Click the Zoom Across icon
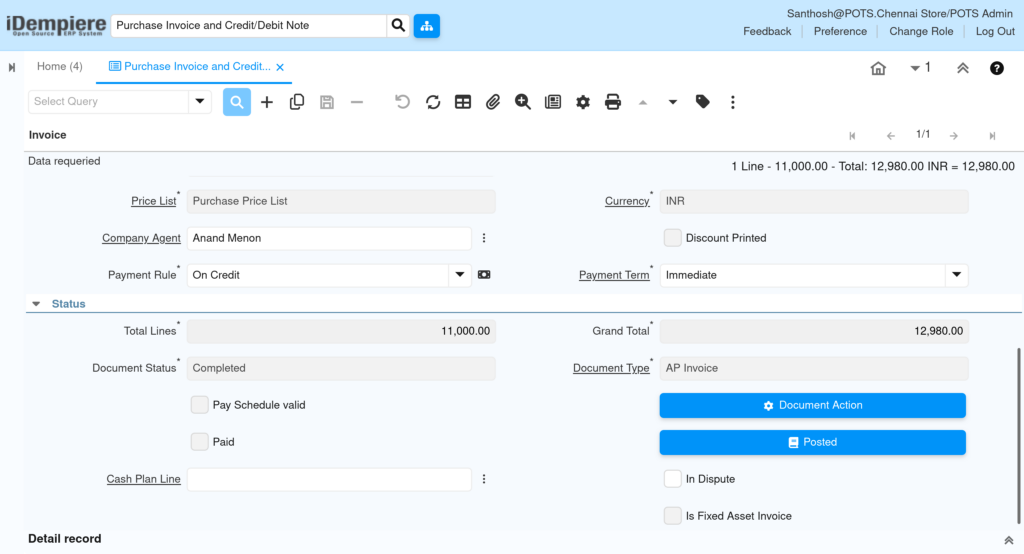The height and width of the screenshot is (554, 1024). (x=522, y=102)
